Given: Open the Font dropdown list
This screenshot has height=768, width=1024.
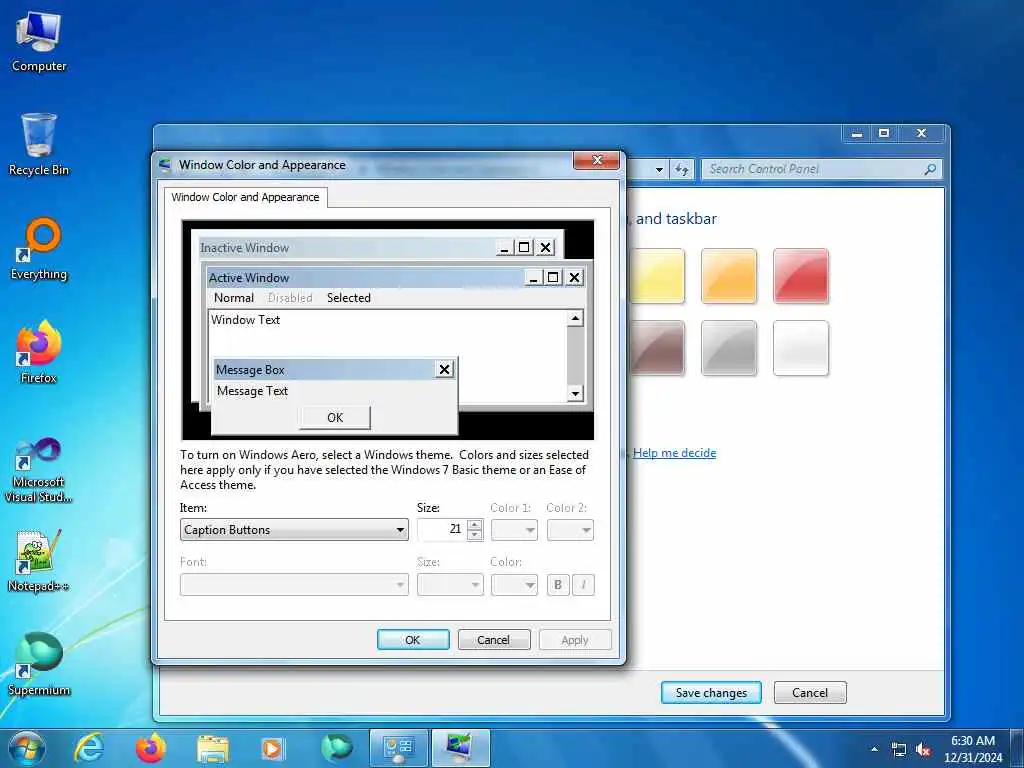Looking at the screenshot, I should 294,584.
